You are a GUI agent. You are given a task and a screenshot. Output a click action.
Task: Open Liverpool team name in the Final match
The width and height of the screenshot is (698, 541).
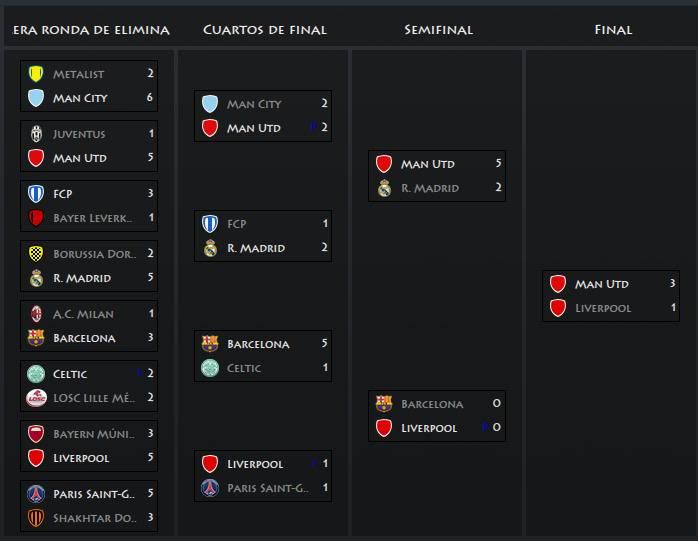(x=603, y=308)
